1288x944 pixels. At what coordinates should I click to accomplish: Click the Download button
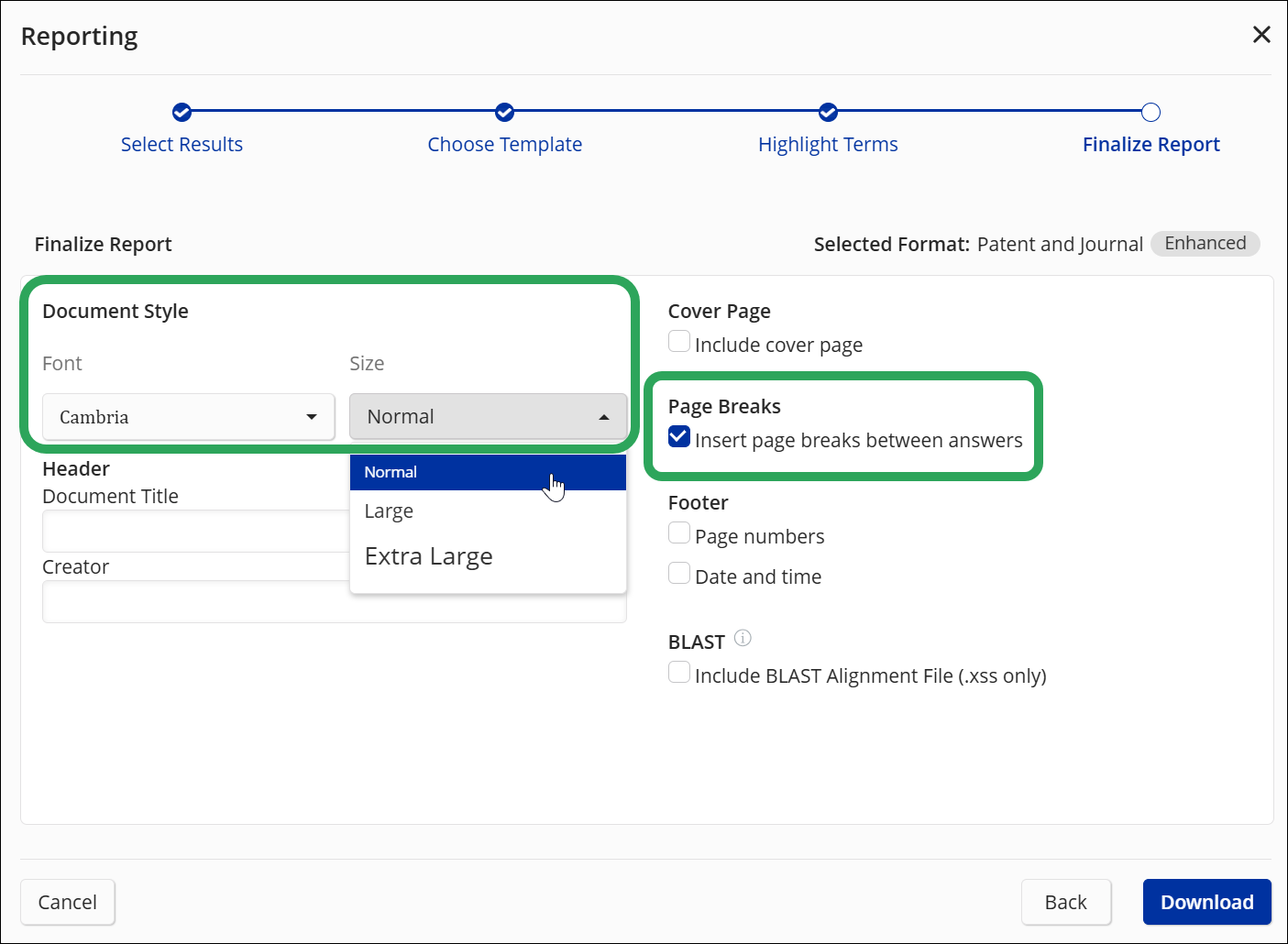[1206, 902]
